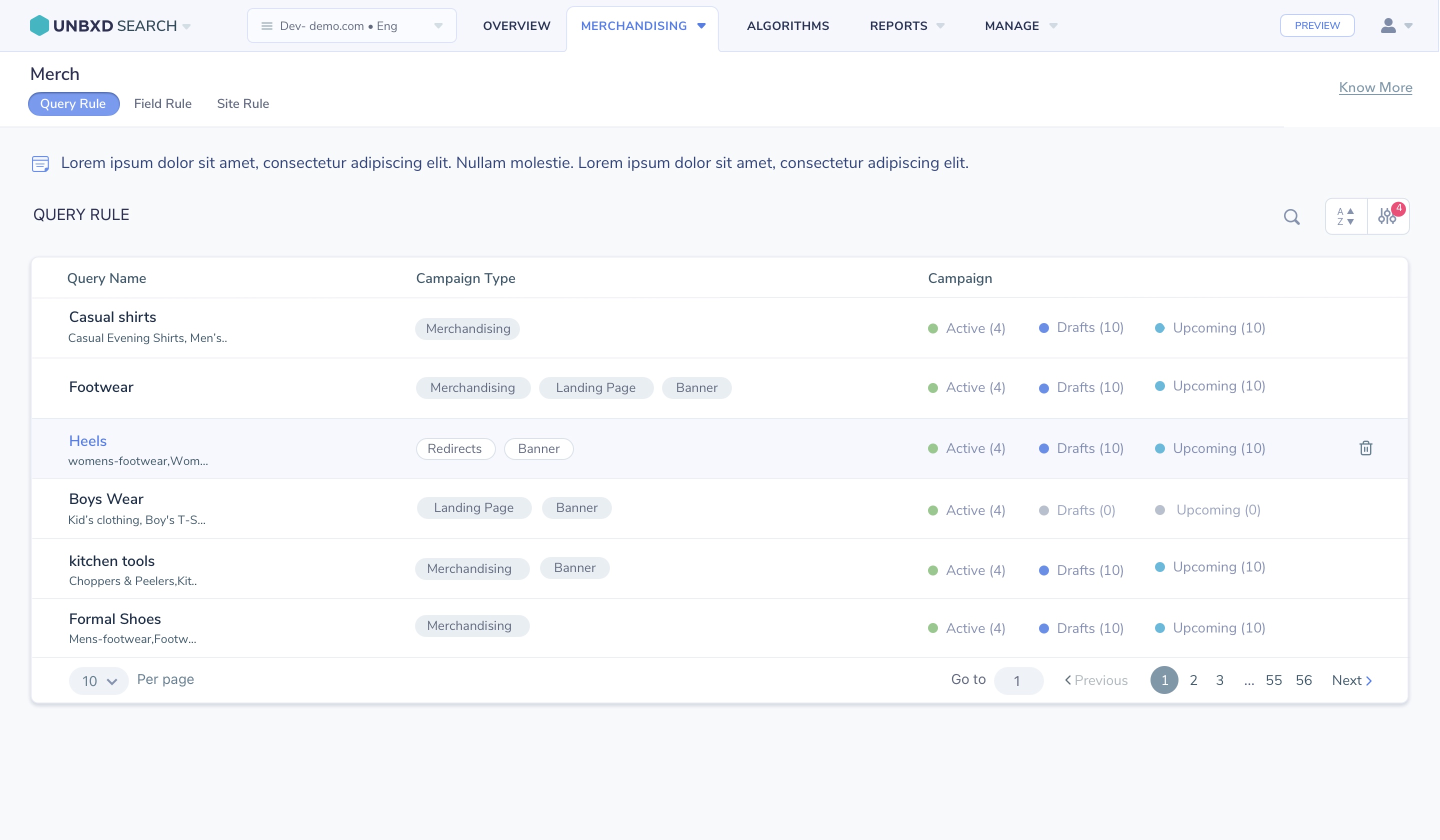The image size is (1440, 840).
Task: Click Banner tag in kitchen tools row
Action: click(575, 567)
